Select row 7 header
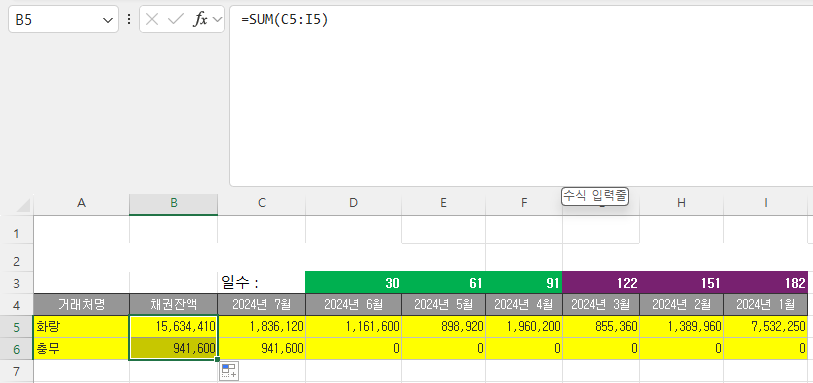 click(17, 371)
